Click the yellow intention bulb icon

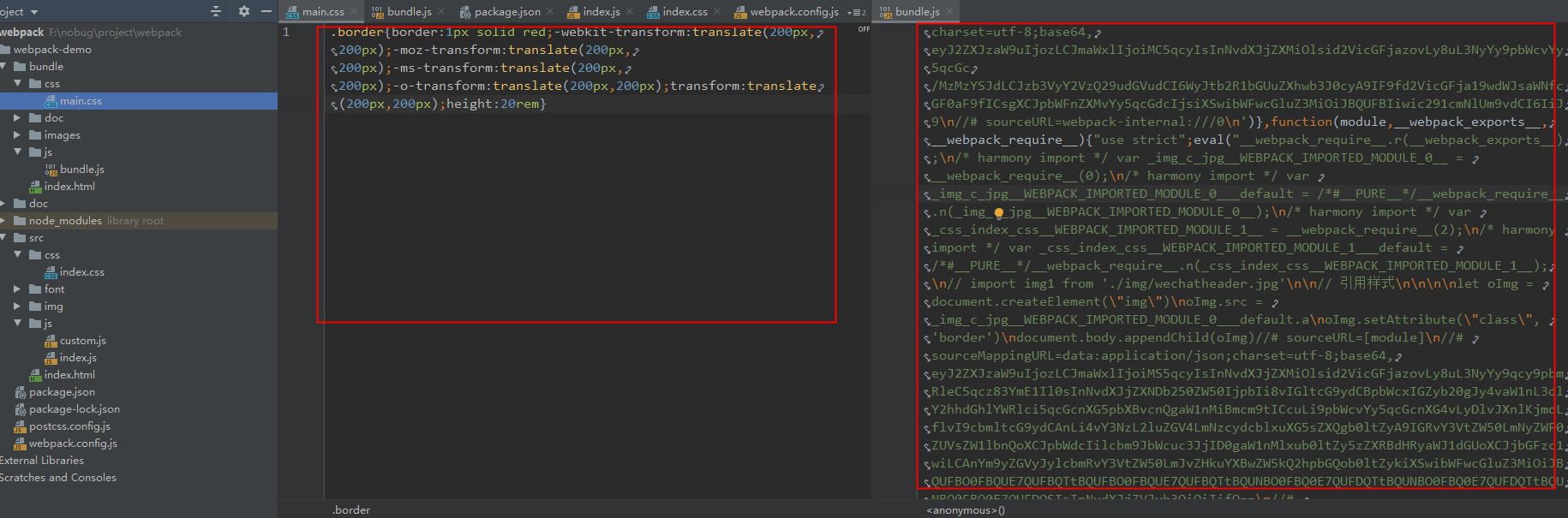pos(998,212)
